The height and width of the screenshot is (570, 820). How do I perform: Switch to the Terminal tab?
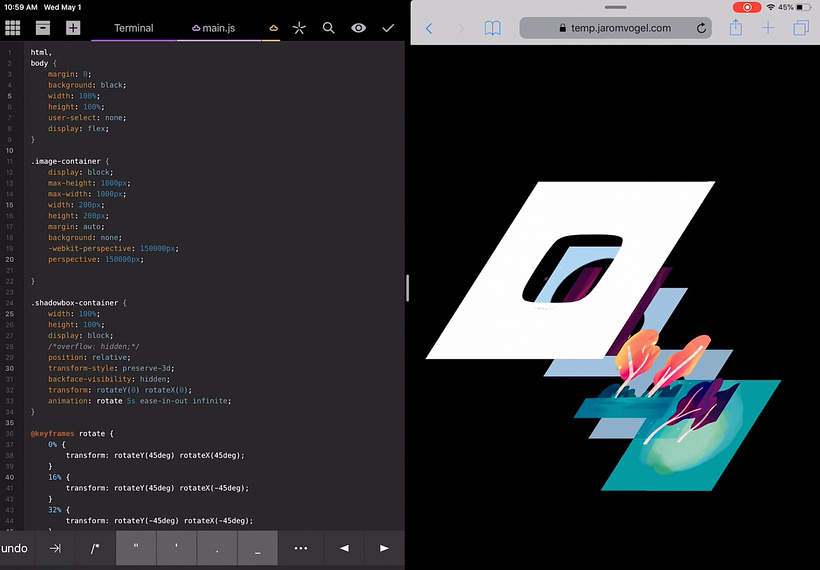click(133, 28)
